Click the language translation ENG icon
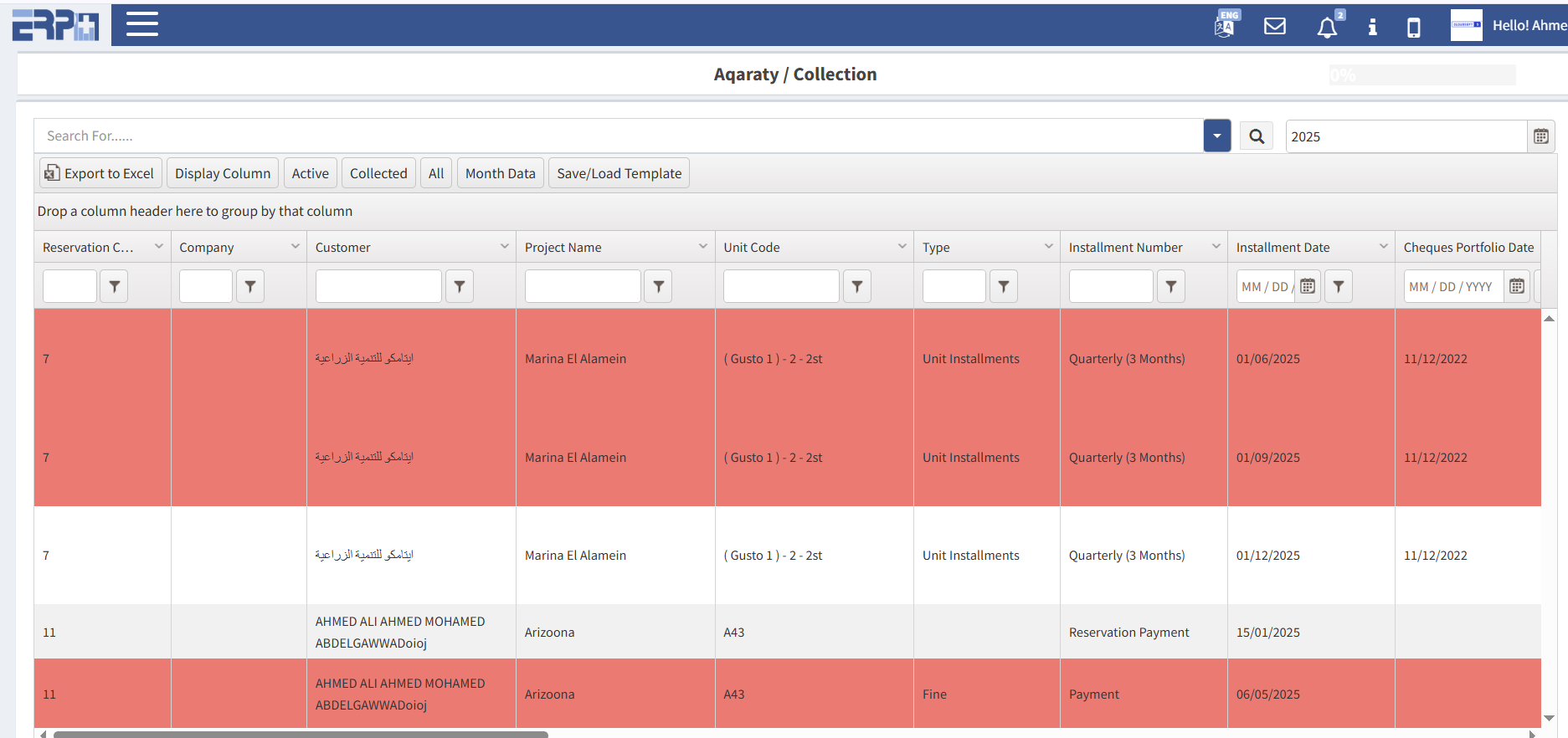Viewport: 1568px width, 738px height. [x=1225, y=25]
